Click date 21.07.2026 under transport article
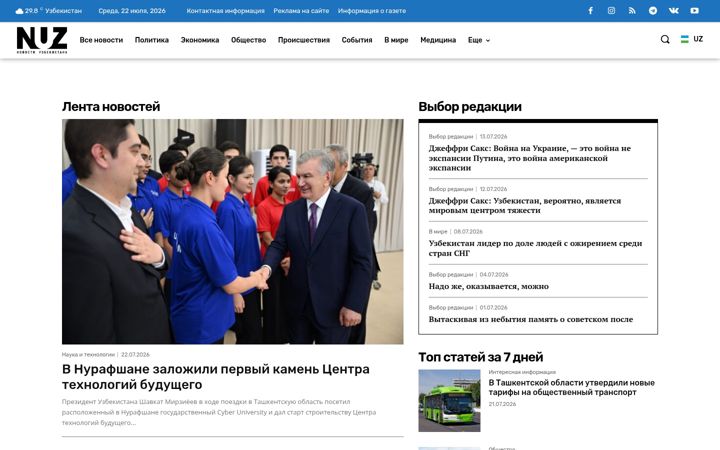Screen dimensions: 720x450 click(x=502, y=404)
